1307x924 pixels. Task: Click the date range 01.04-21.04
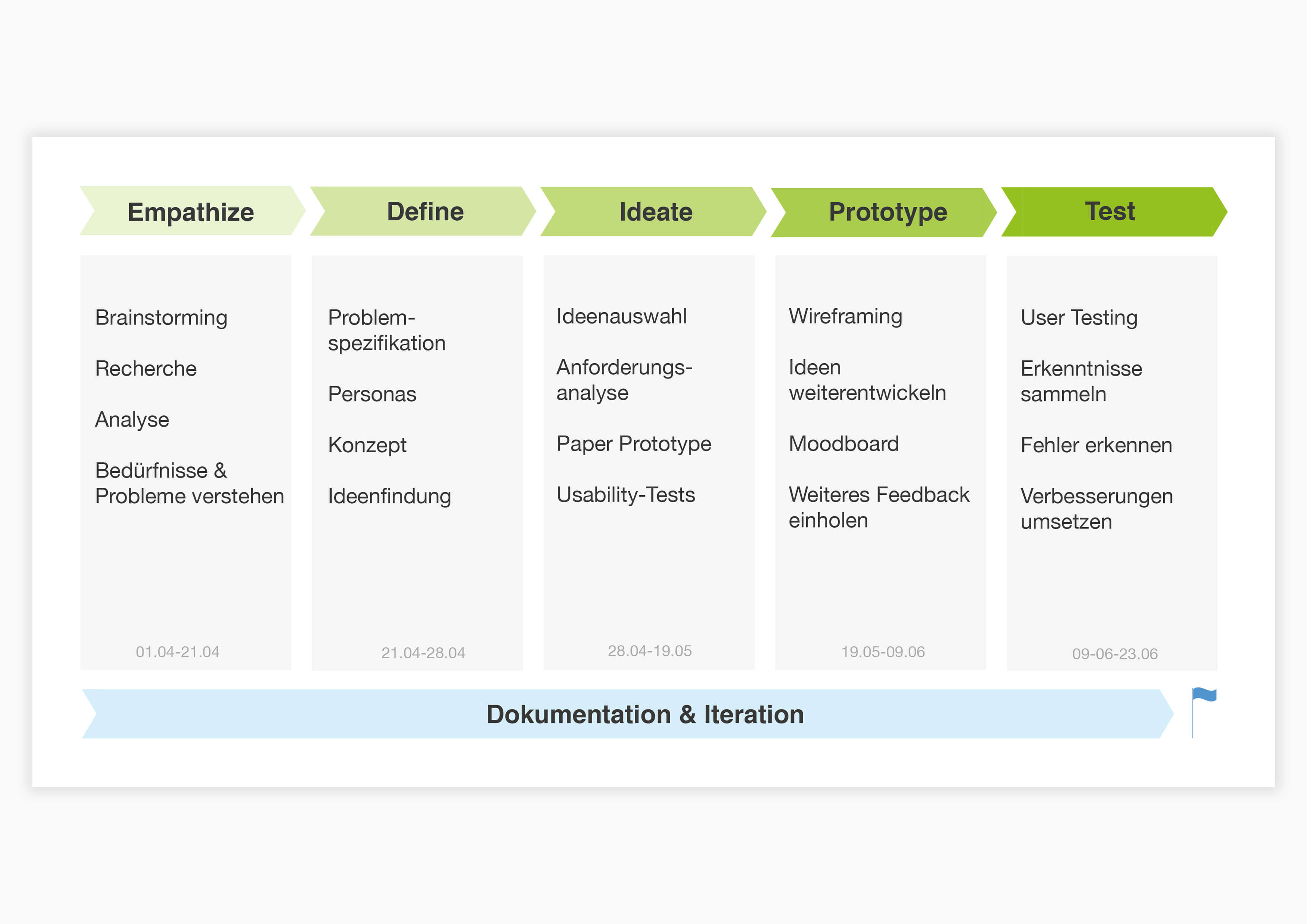(178, 652)
